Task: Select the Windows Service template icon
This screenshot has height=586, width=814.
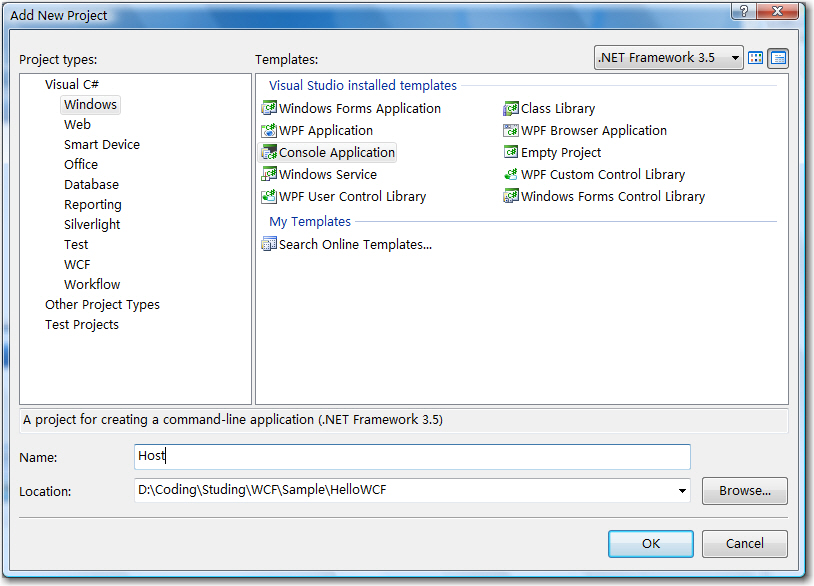Action: click(269, 174)
